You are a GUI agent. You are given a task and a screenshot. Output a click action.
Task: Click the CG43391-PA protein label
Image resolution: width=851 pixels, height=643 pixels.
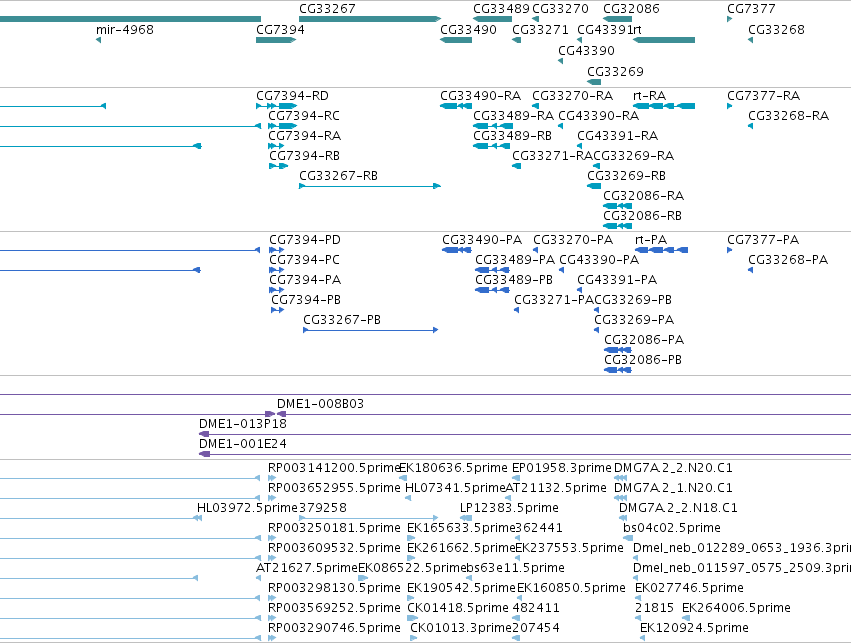[617, 280]
